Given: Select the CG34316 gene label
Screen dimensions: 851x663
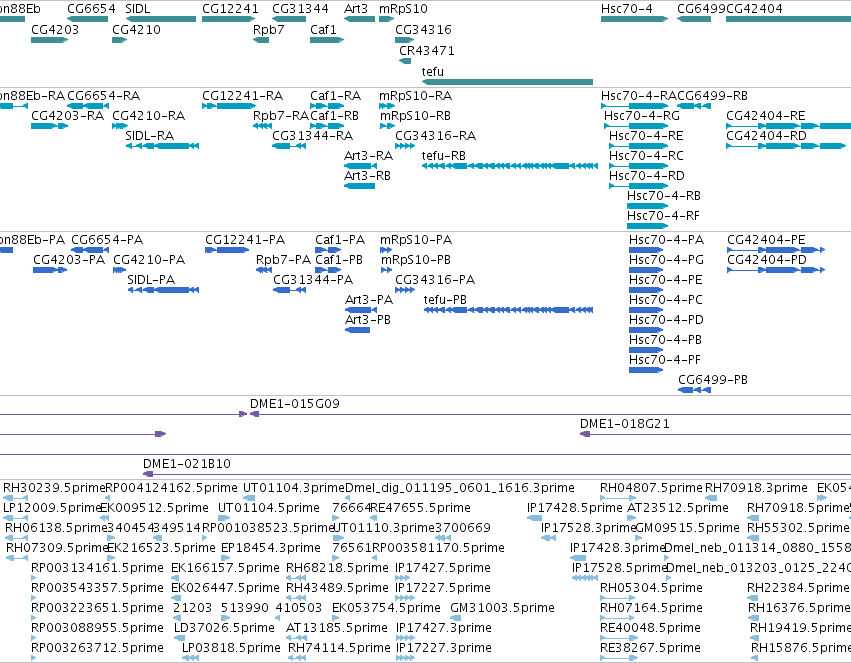Looking at the screenshot, I should click(x=423, y=29).
